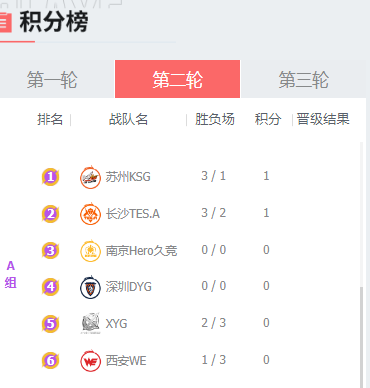Viewport: 370px width, 388px height.
Task: Open the 第三轮 tab
Action: coord(303,79)
